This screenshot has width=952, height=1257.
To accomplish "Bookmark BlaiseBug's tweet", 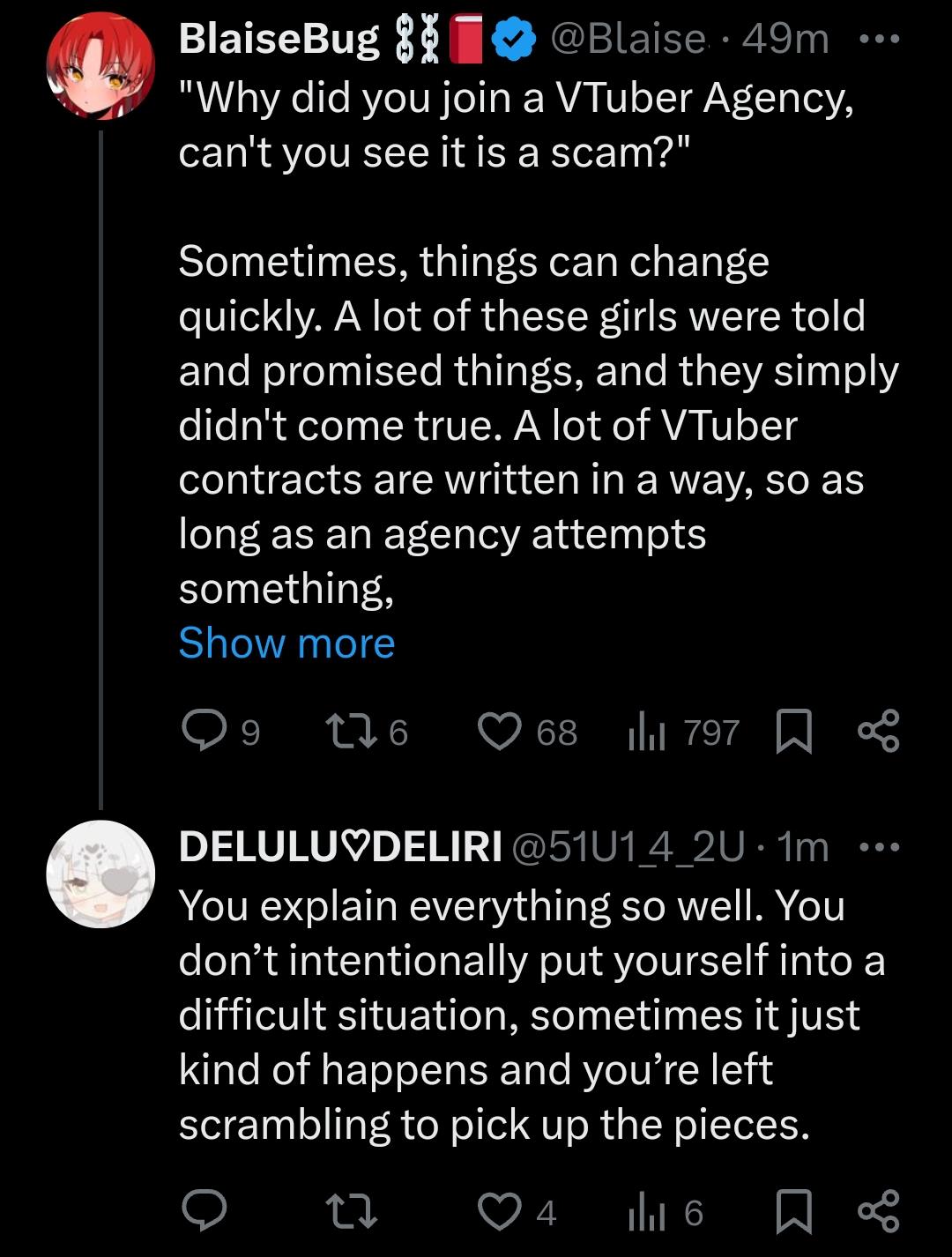I will pyautogui.click(x=792, y=731).
